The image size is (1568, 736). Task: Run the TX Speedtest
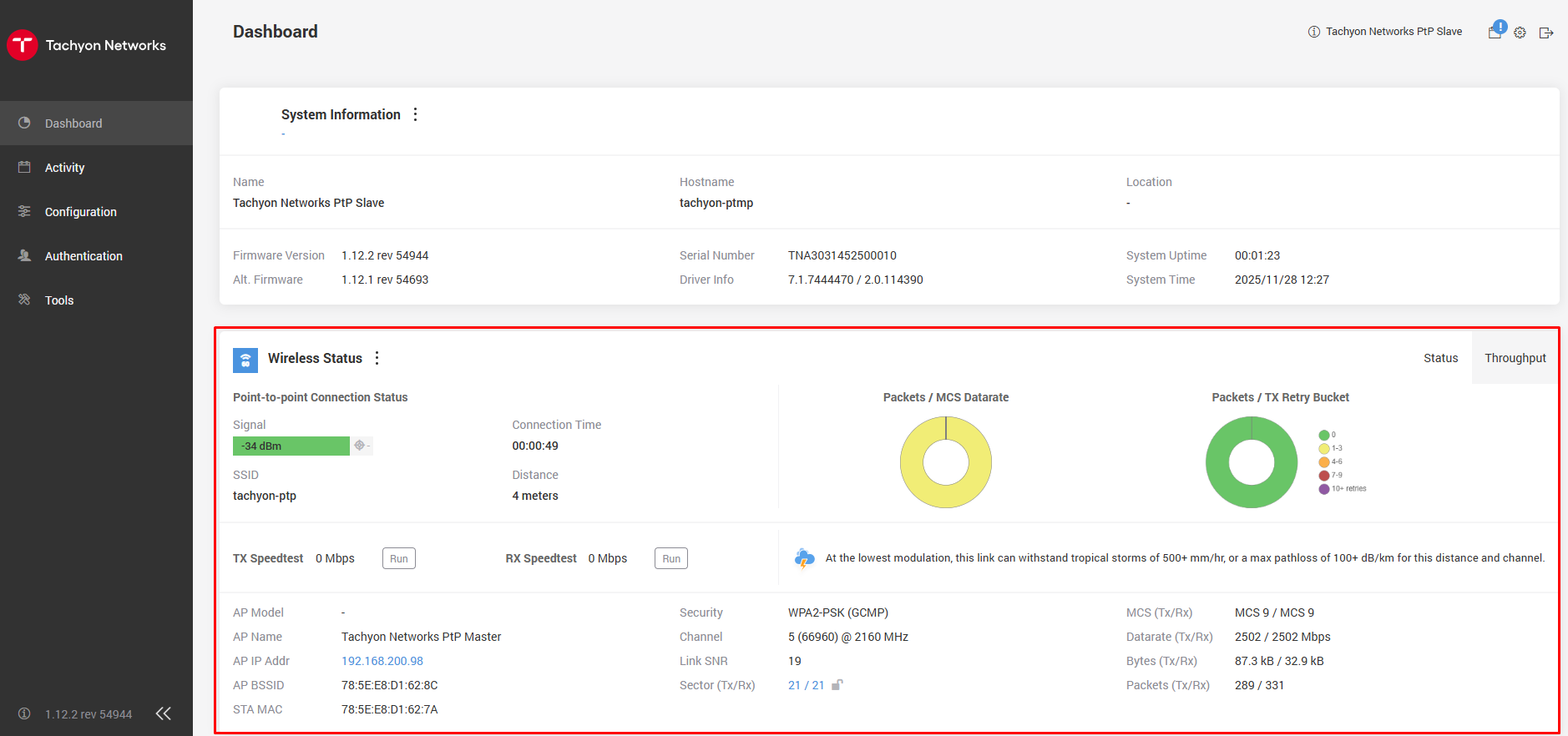(399, 558)
